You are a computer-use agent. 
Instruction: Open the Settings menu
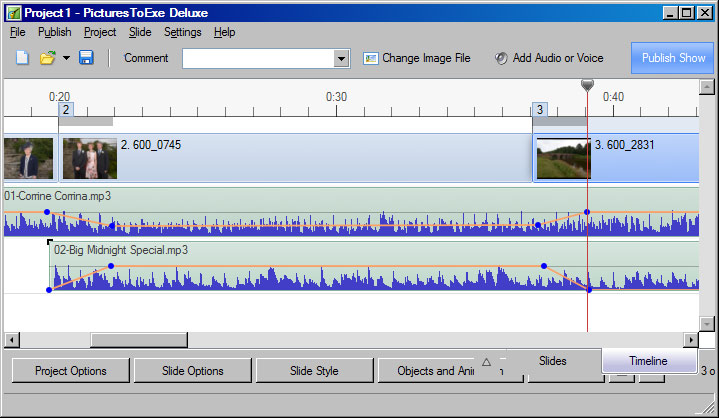pyautogui.click(x=182, y=32)
